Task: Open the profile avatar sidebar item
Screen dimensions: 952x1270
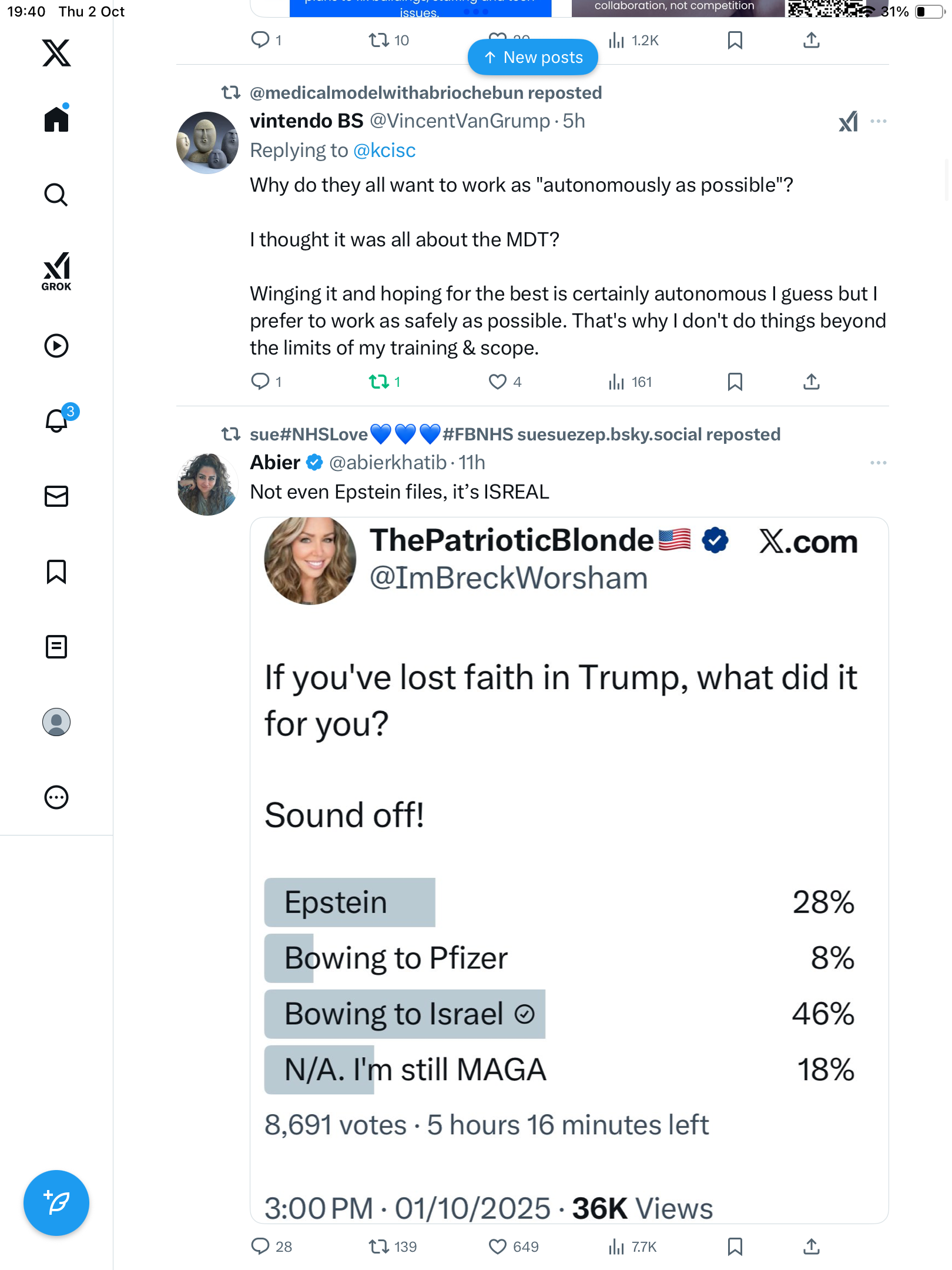Action: [56, 722]
